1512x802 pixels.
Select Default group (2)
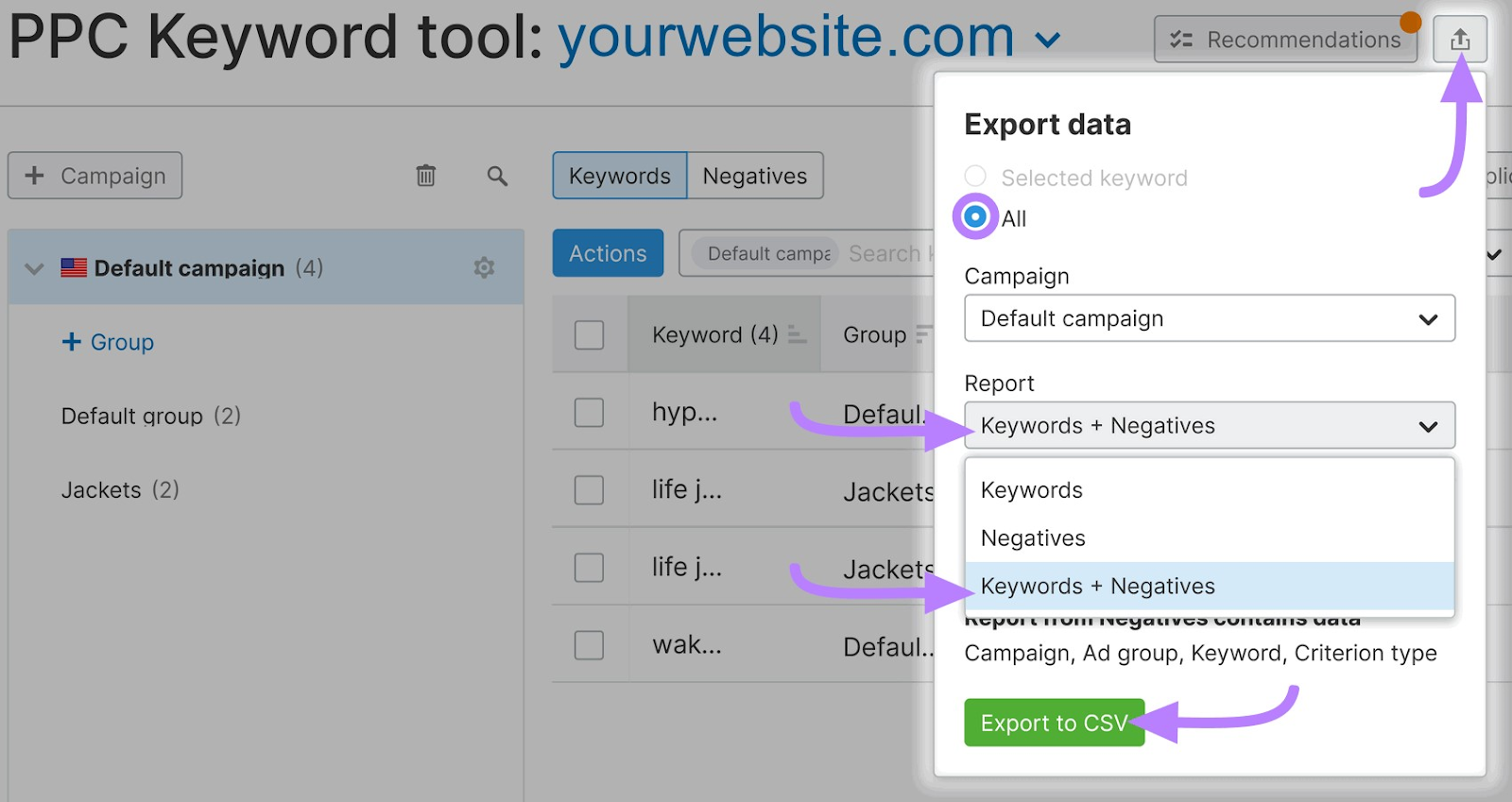151,416
